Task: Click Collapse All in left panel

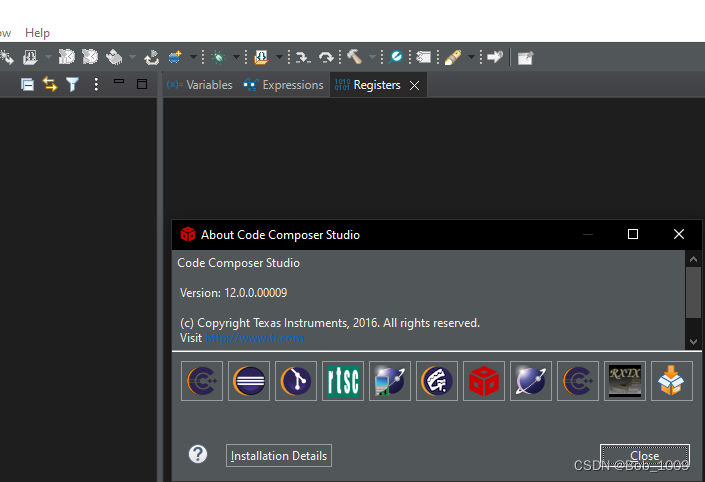Action: point(27,84)
